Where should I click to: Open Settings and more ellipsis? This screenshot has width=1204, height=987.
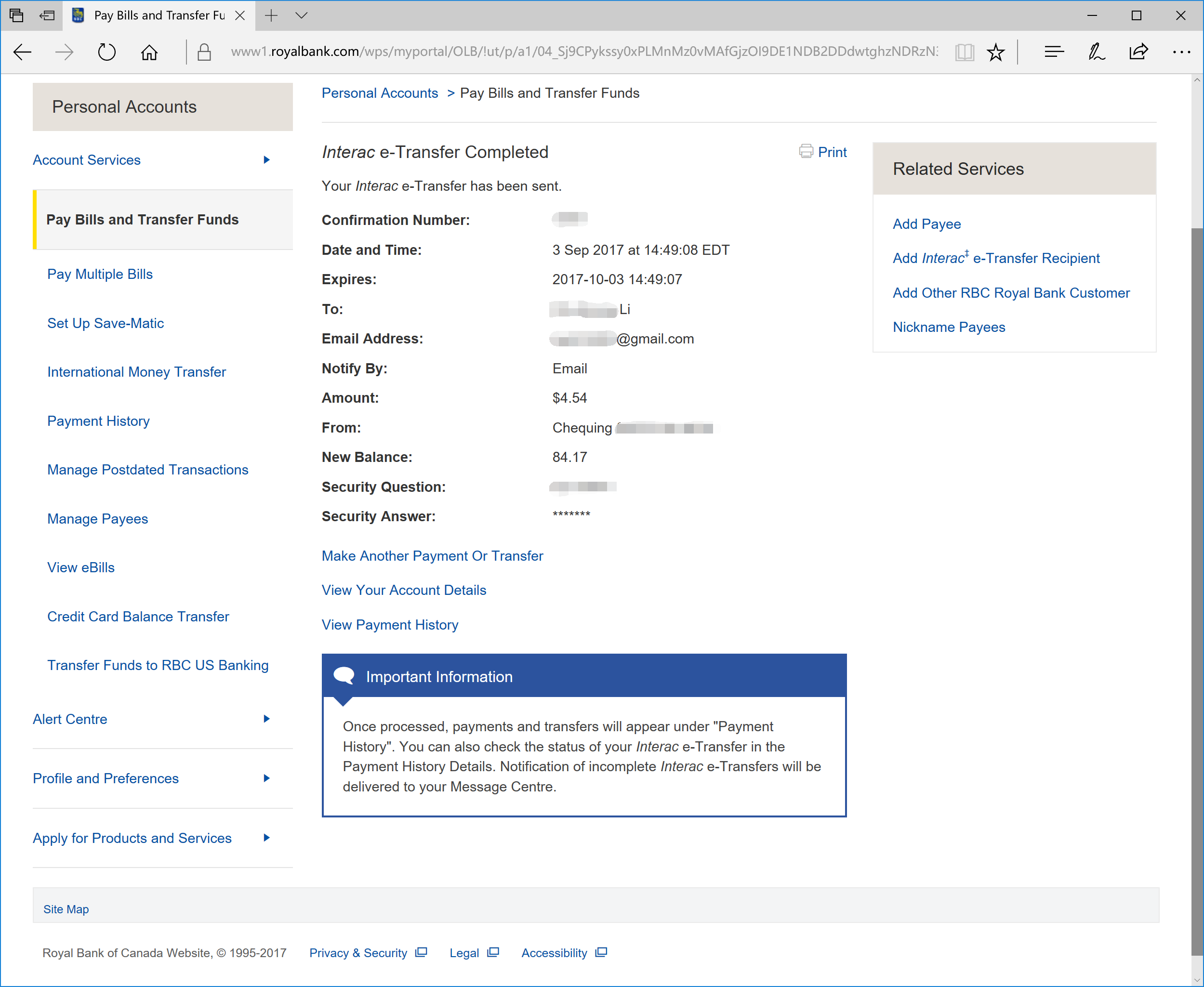point(1181,53)
